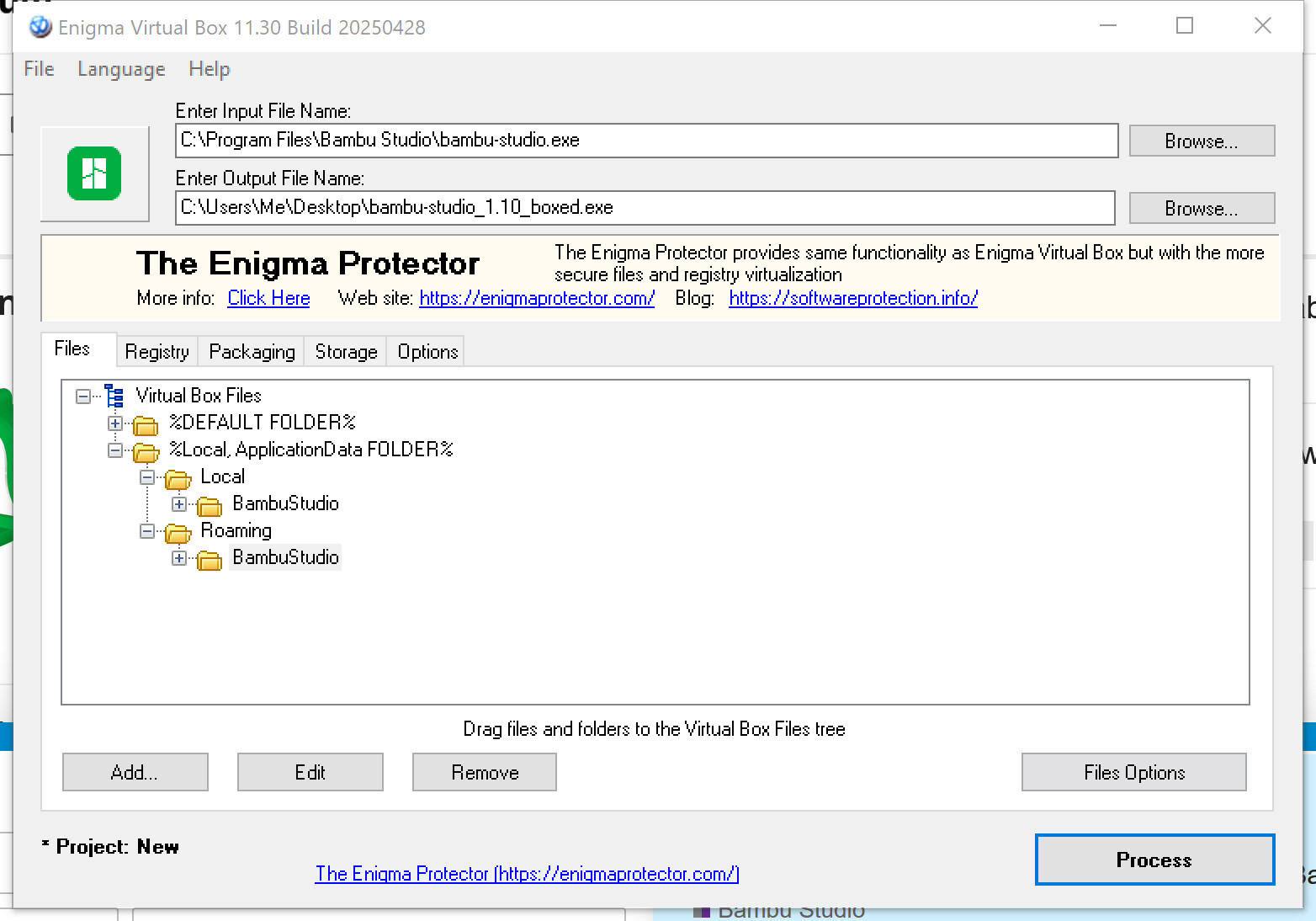This screenshot has height=921, width=1316.
Task: Collapse the Roaming folder node
Action: tap(147, 530)
